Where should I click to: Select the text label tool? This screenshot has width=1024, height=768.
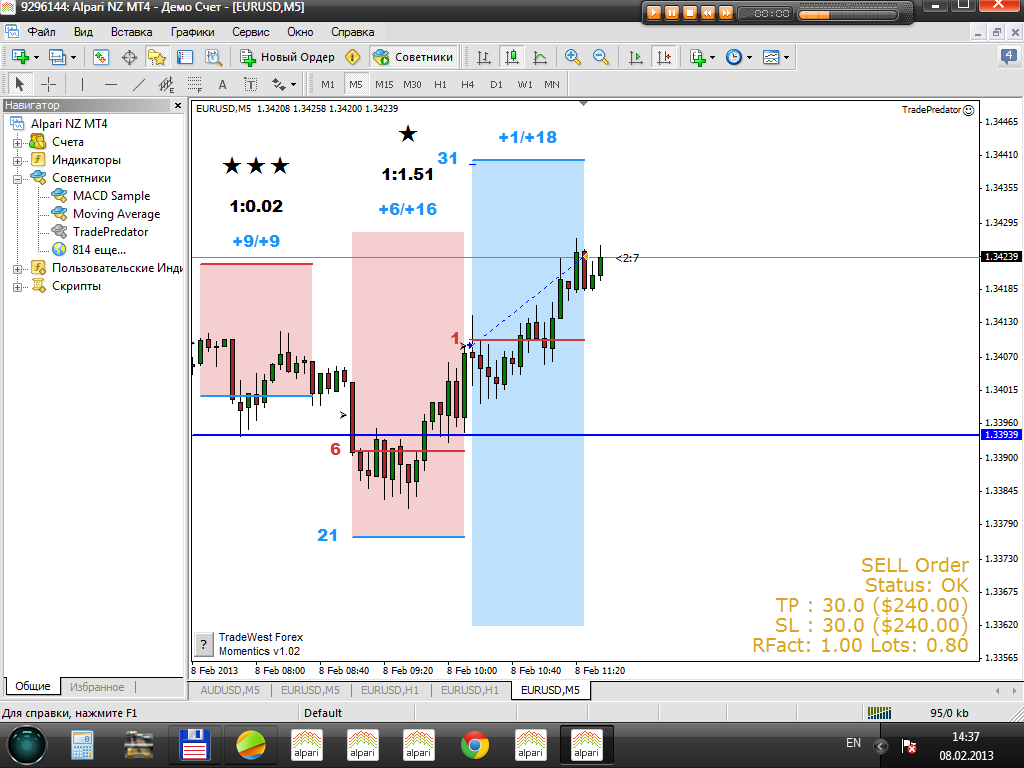coord(251,84)
